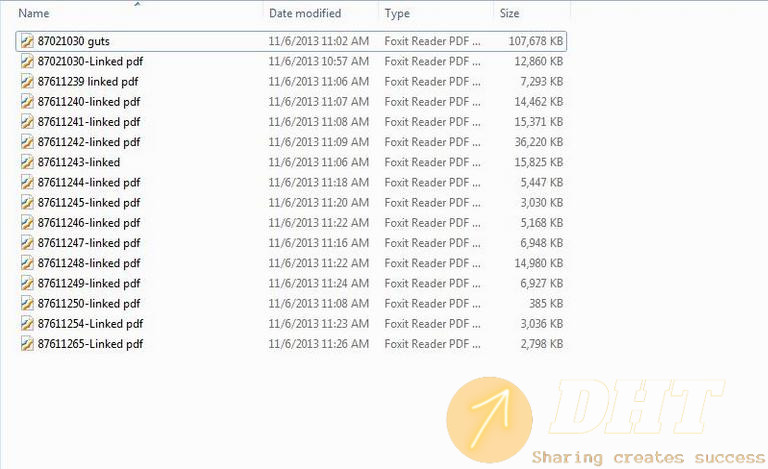768x469 pixels.
Task: Select file named 87611241-linked pdf
Action: click(x=89, y=122)
